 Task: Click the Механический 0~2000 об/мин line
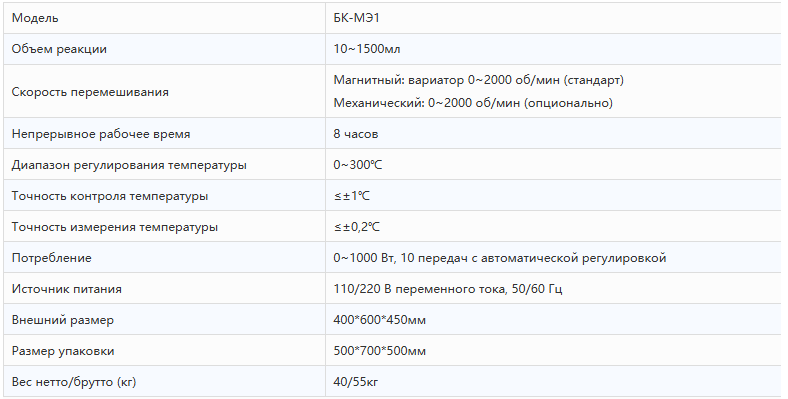point(473,103)
